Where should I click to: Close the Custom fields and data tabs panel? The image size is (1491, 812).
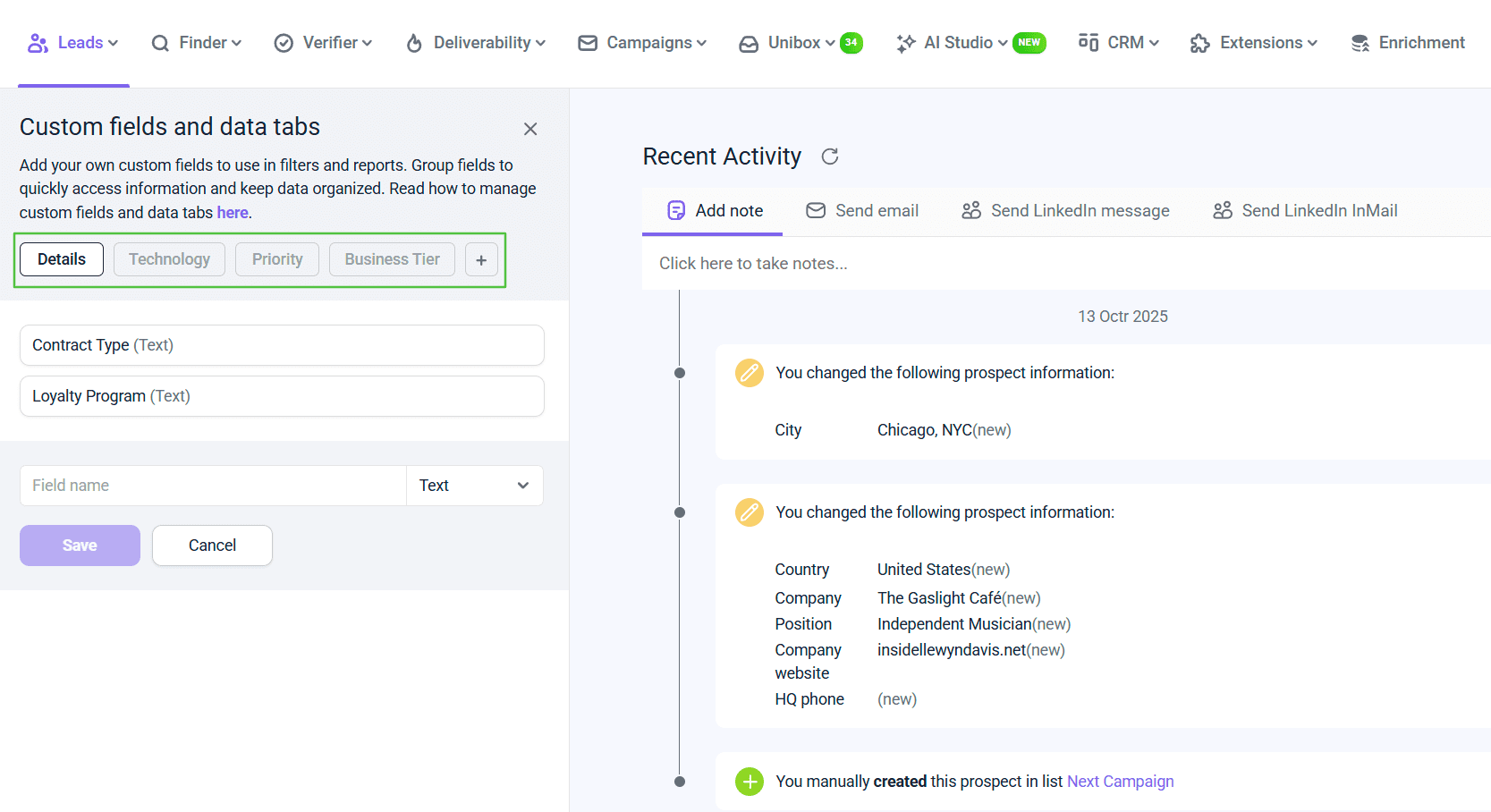pos(530,129)
